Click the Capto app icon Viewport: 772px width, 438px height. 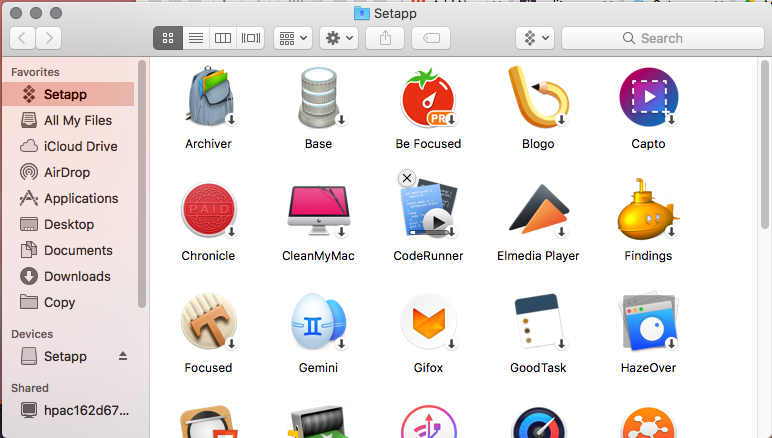[648, 98]
